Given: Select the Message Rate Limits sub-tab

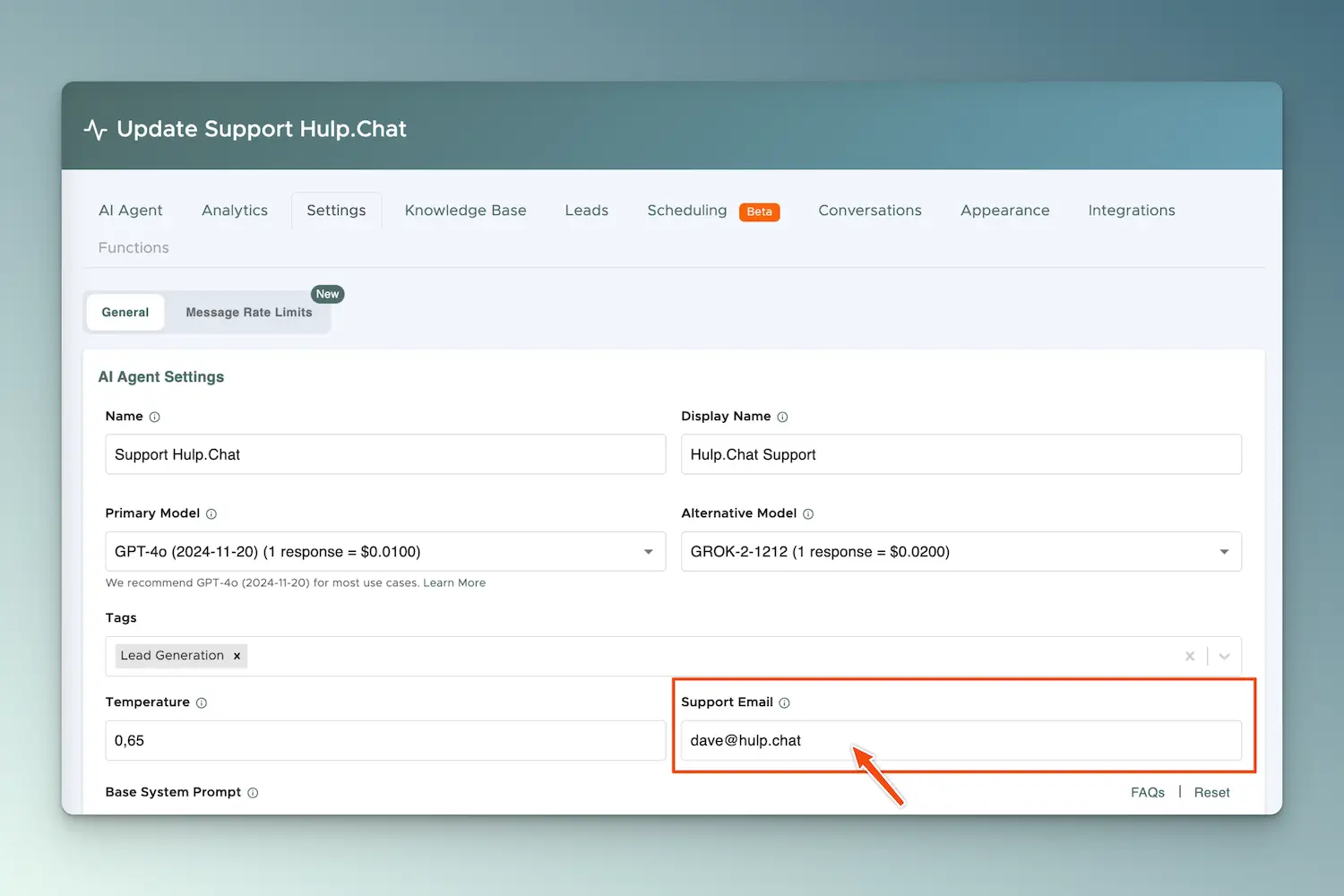Looking at the screenshot, I should point(249,313).
